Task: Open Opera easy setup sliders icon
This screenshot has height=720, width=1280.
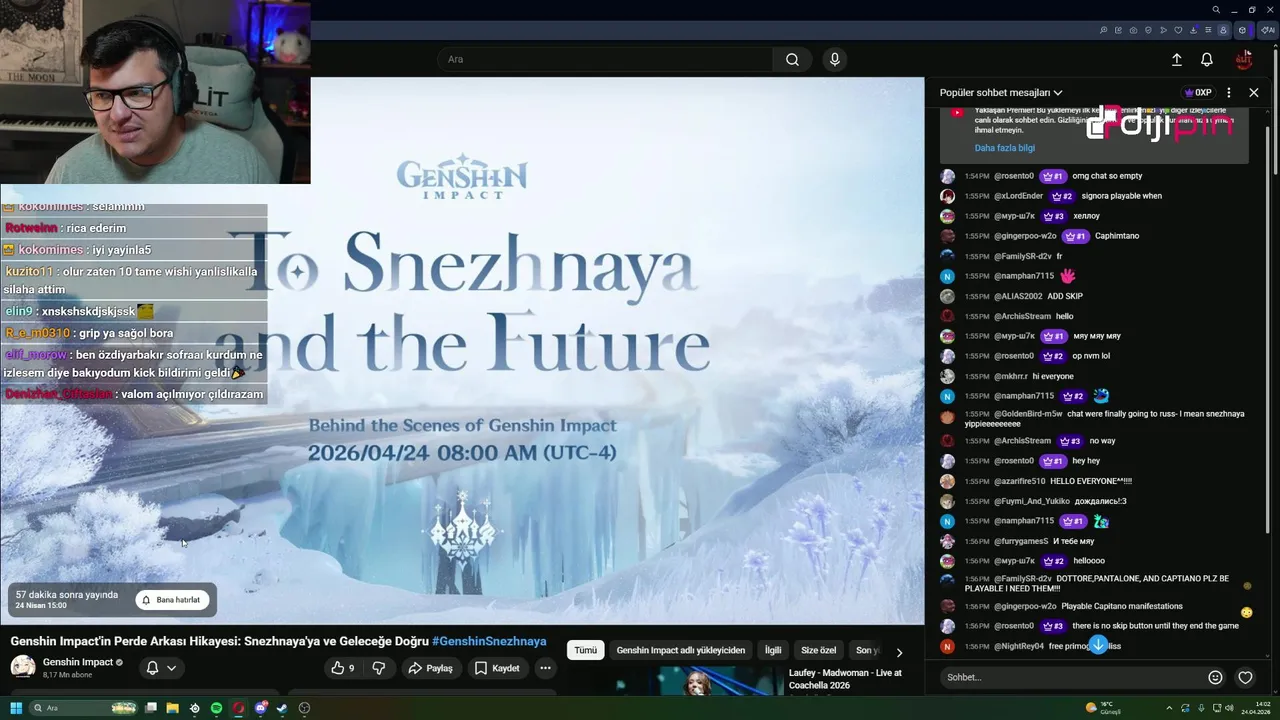Action: pos(1208,30)
